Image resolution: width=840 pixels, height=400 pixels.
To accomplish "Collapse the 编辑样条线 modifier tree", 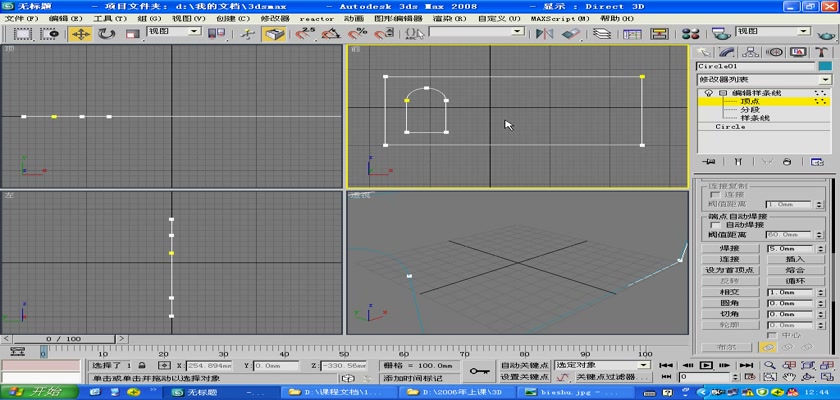I will click(x=722, y=93).
